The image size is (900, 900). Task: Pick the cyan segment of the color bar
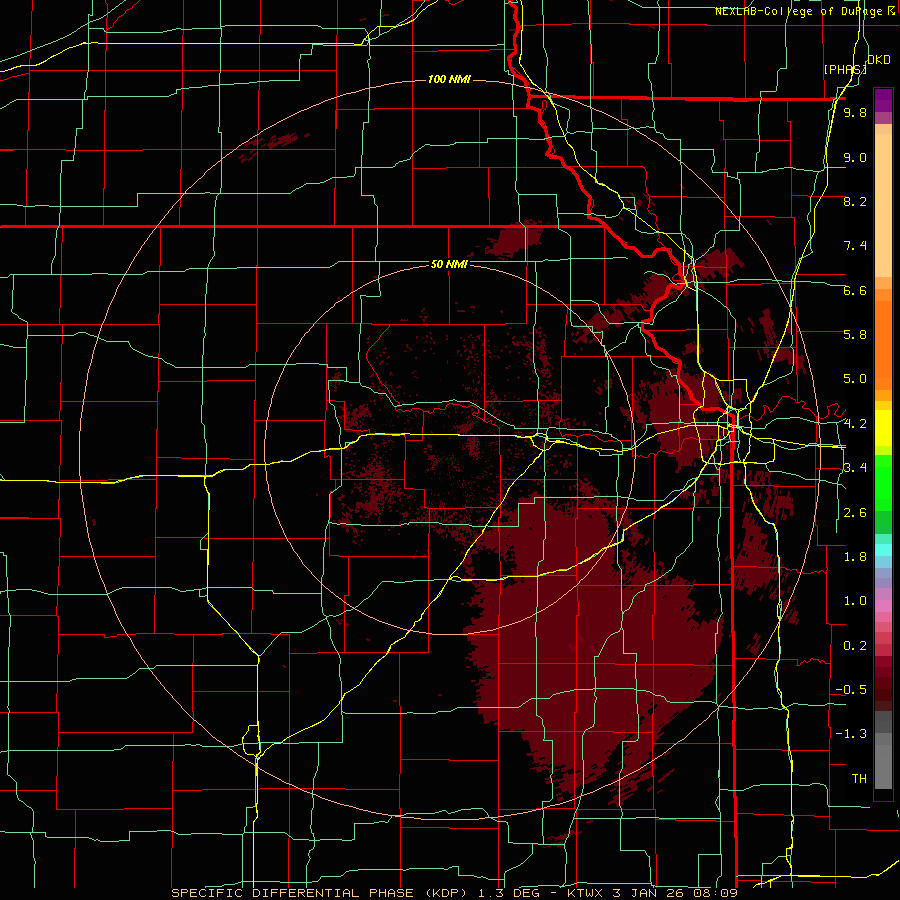(x=883, y=550)
